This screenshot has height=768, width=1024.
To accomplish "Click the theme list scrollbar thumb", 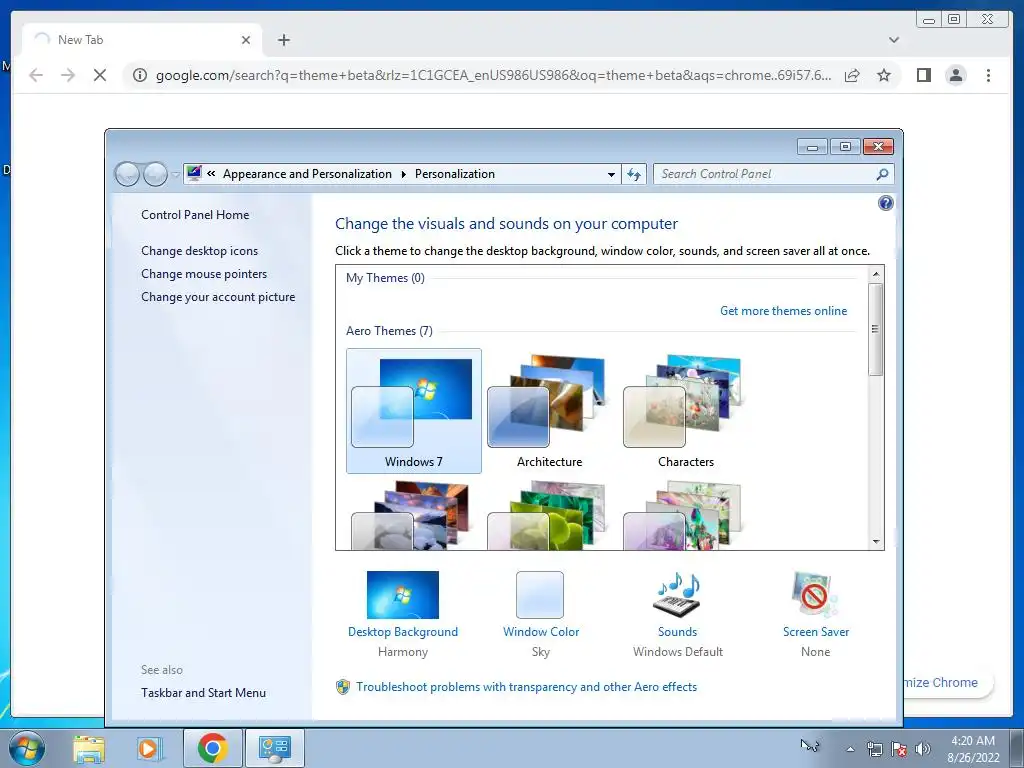I will pos(876,329).
